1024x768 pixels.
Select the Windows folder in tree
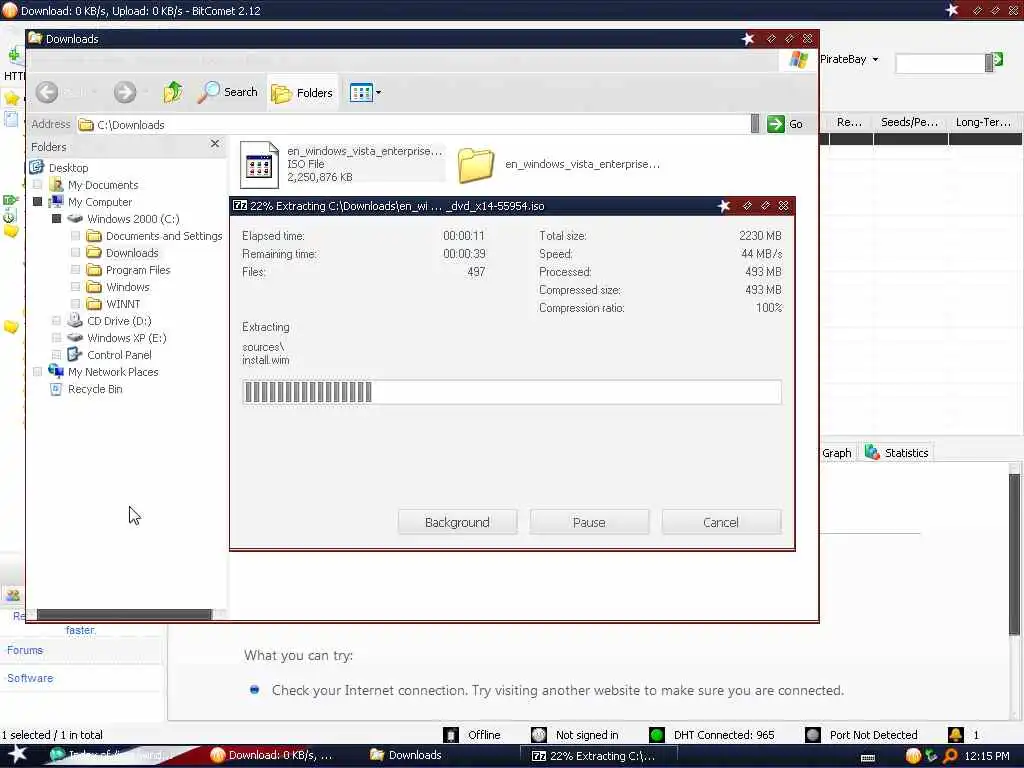pos(127,287)
